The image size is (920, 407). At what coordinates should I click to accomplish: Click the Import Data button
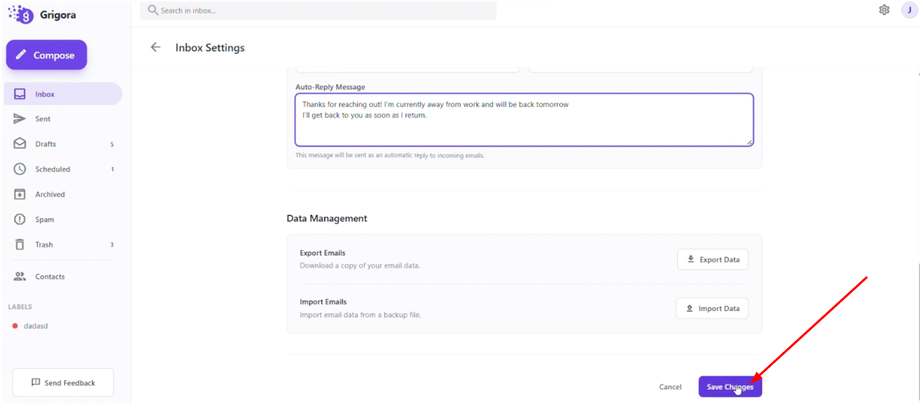tap(712, 308)
